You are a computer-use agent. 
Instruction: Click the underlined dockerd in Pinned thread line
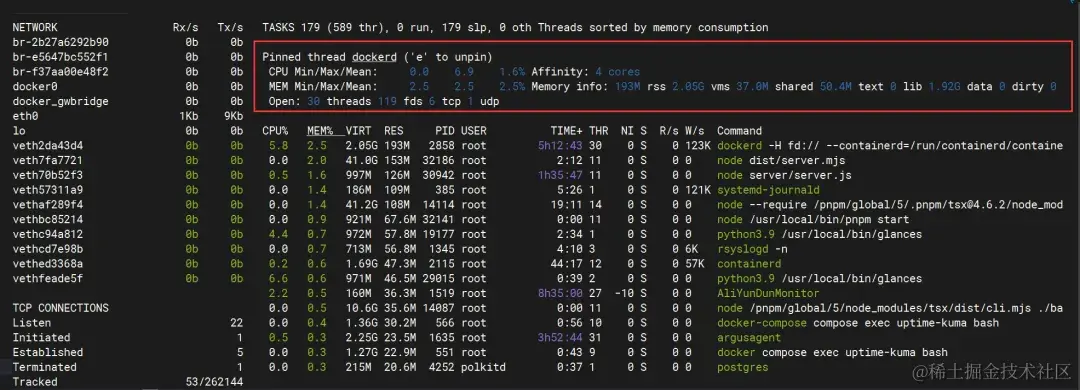pos(374,57)
